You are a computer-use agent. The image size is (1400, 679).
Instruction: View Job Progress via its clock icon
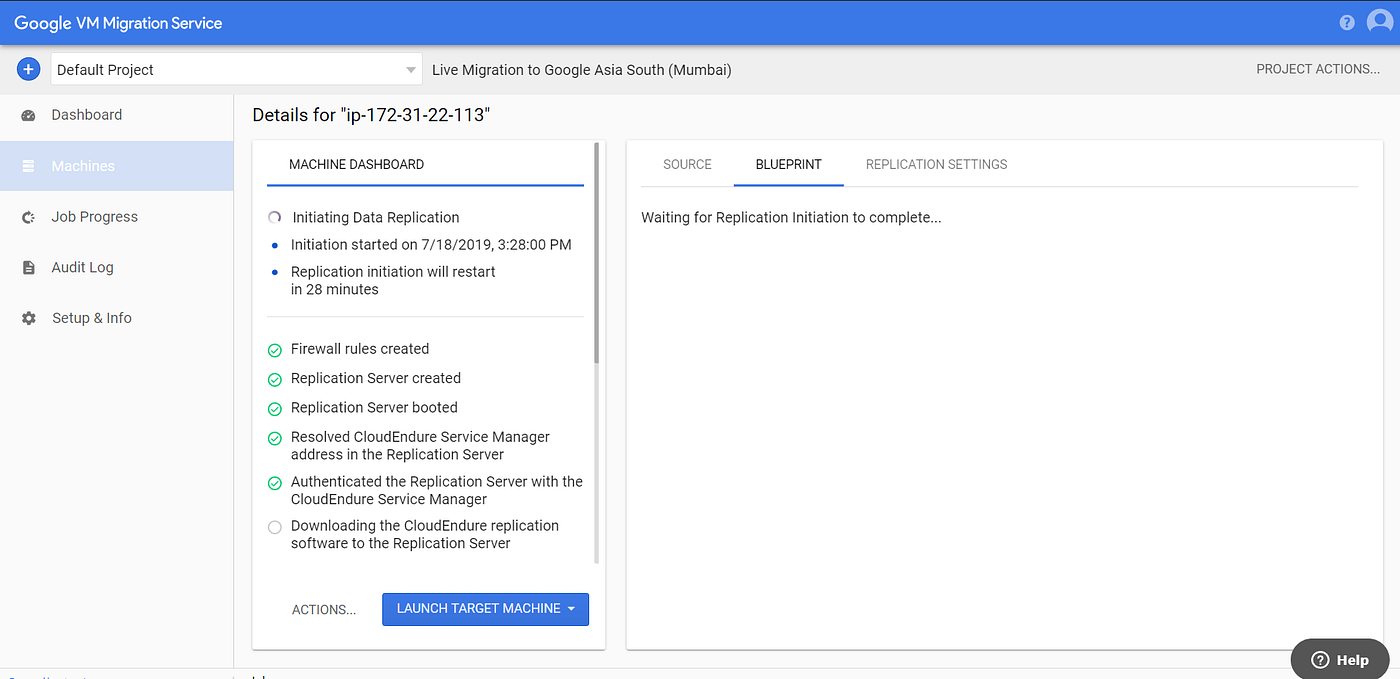28,216
